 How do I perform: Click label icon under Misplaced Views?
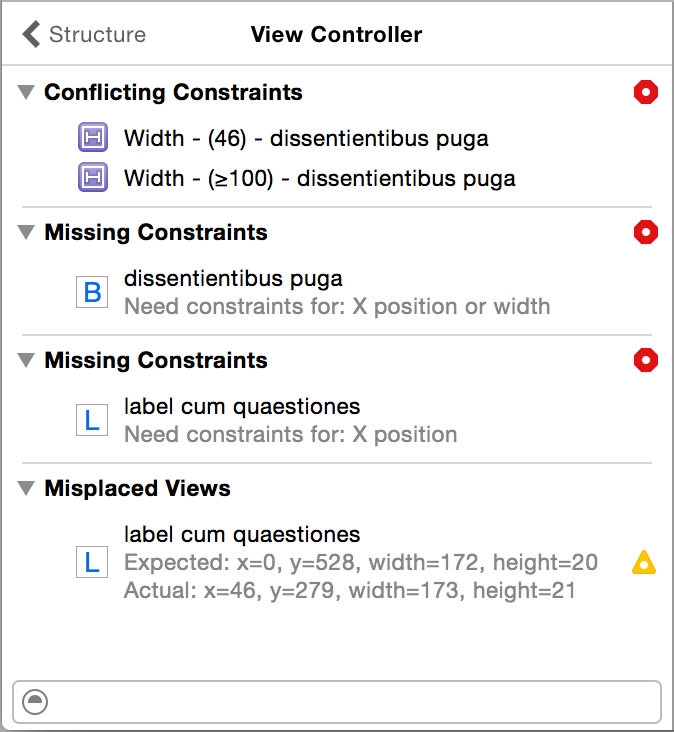(x=92, y=562)
